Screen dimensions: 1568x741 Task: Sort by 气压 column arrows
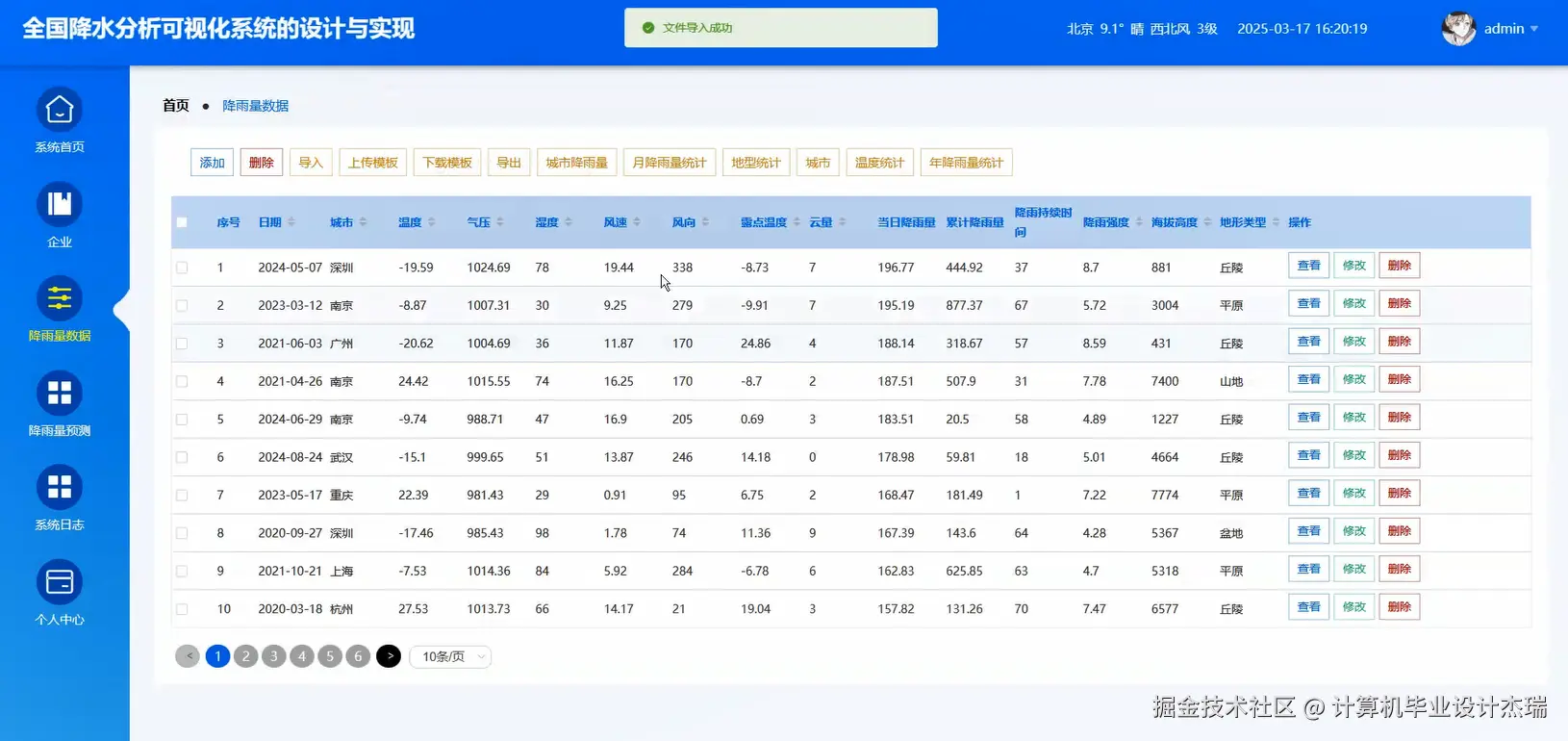point(500,222)
